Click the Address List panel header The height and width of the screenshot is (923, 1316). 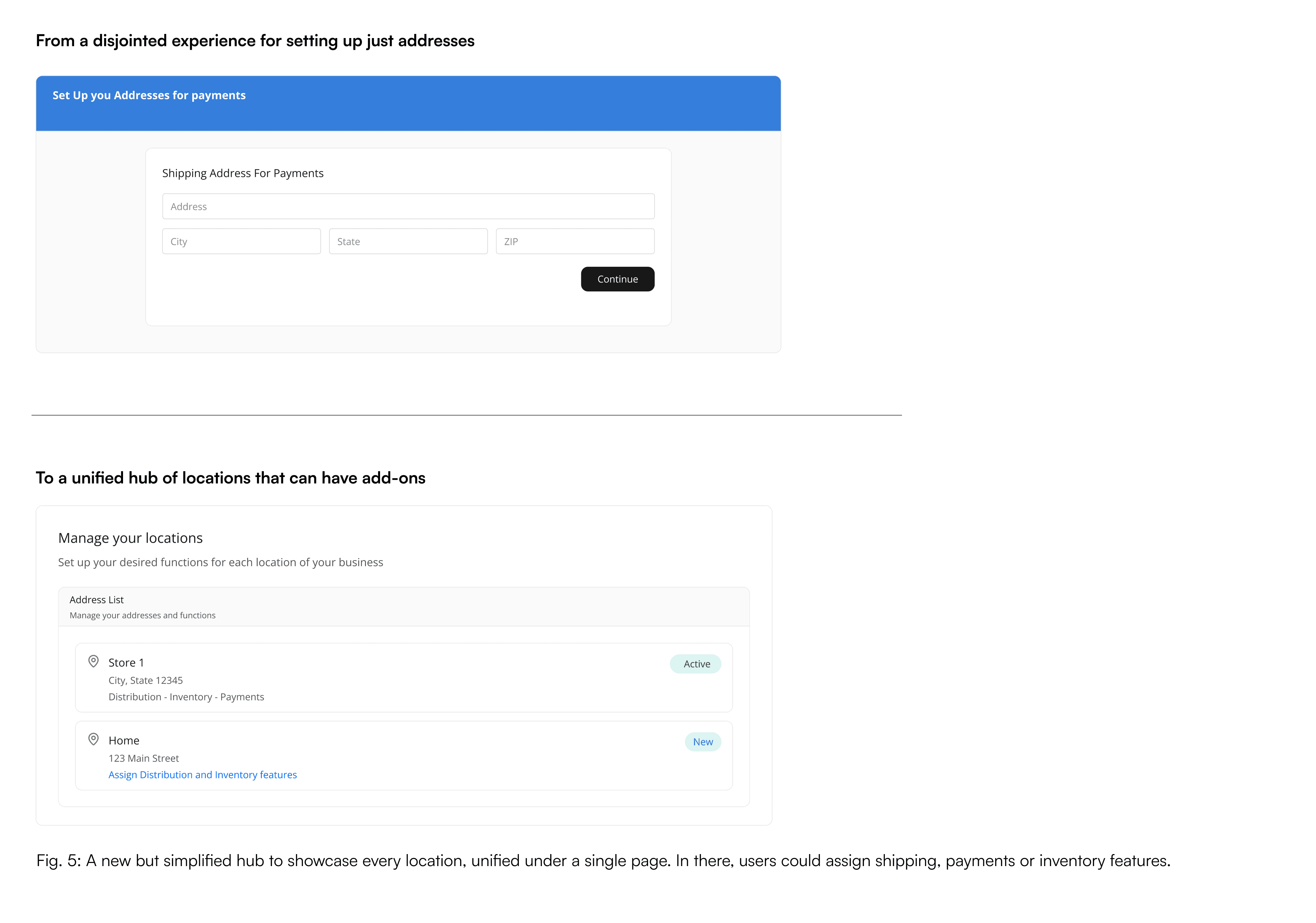point(403,607)
